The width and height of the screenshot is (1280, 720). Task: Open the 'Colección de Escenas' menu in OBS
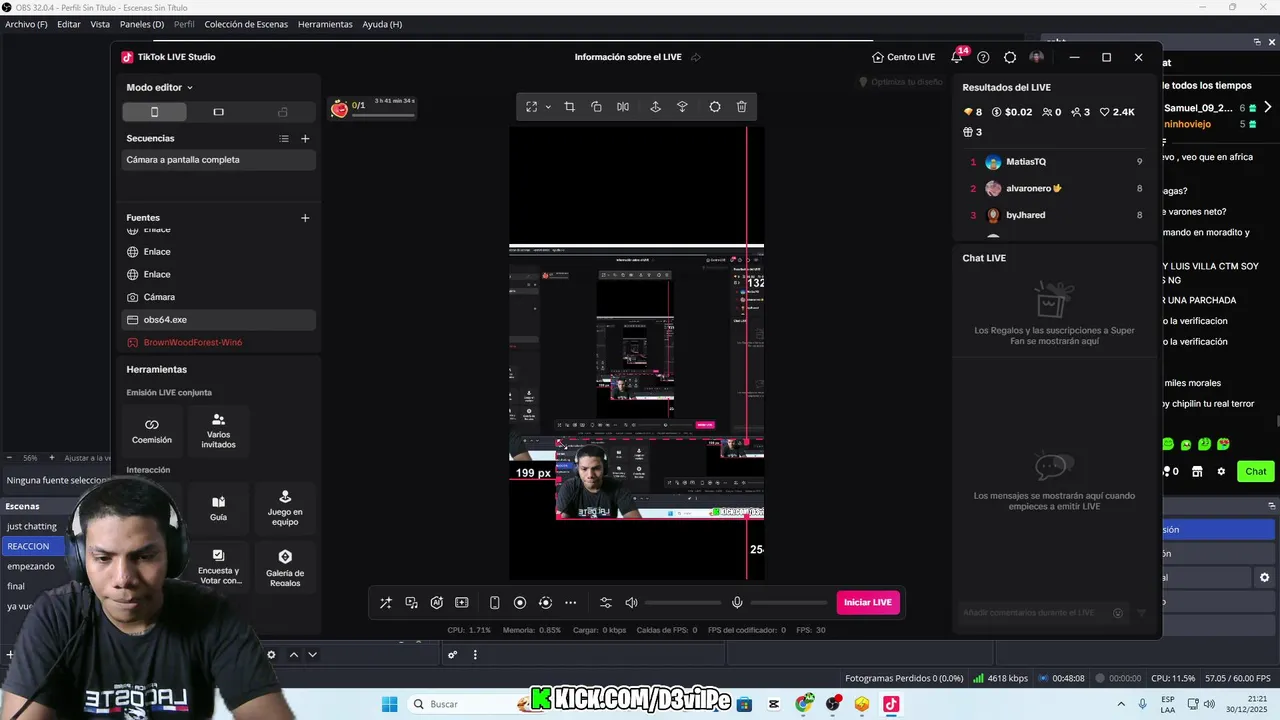click(245, 24)
